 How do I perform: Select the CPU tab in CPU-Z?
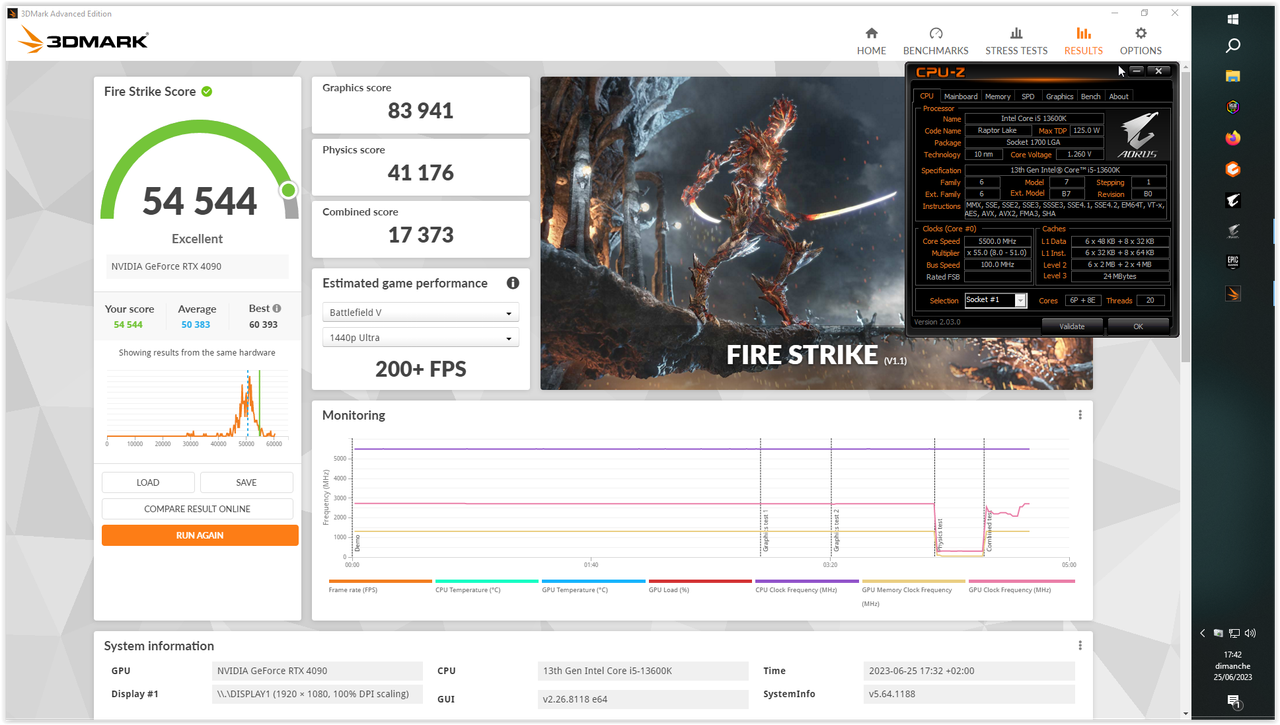pyautogui.click(x=926, y=96)
